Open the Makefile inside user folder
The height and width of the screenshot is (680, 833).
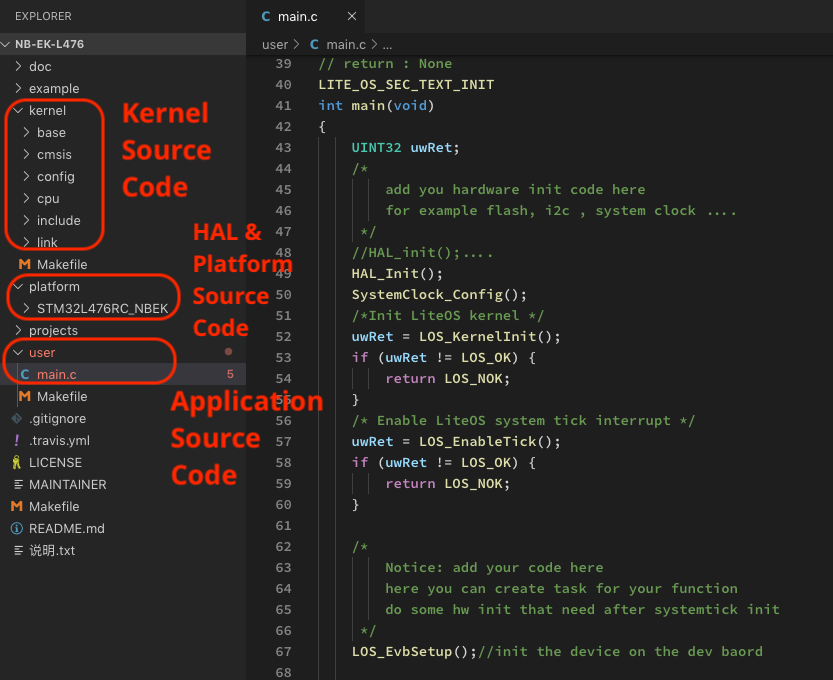[x=62, y=396]
